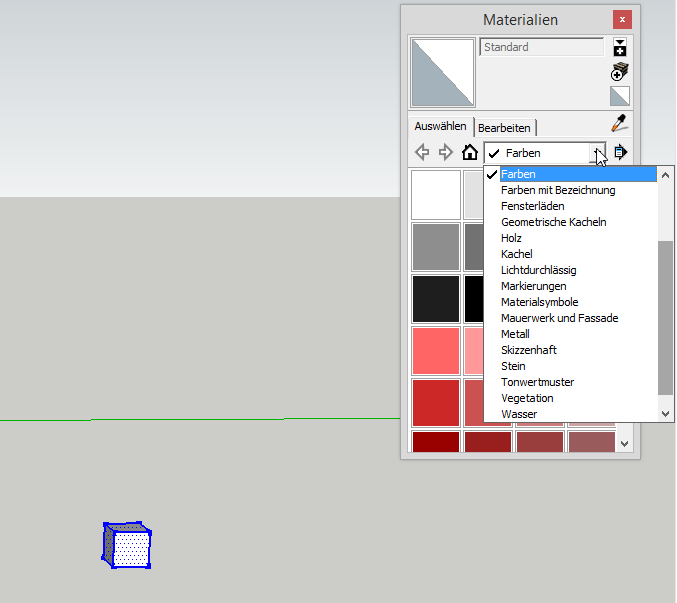This screenshot has height=603, width=677.
Task: Close the Materialien panel
Action: coord(623,19)
